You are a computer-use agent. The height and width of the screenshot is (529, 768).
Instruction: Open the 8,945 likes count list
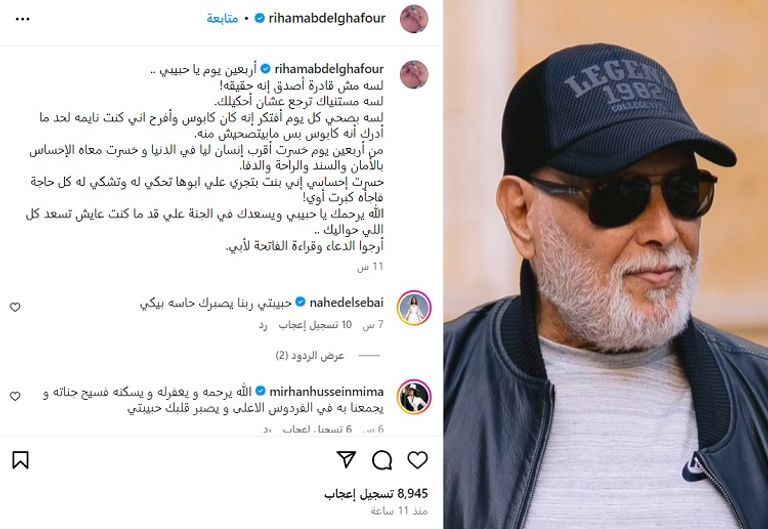click(x=376, y=493)
